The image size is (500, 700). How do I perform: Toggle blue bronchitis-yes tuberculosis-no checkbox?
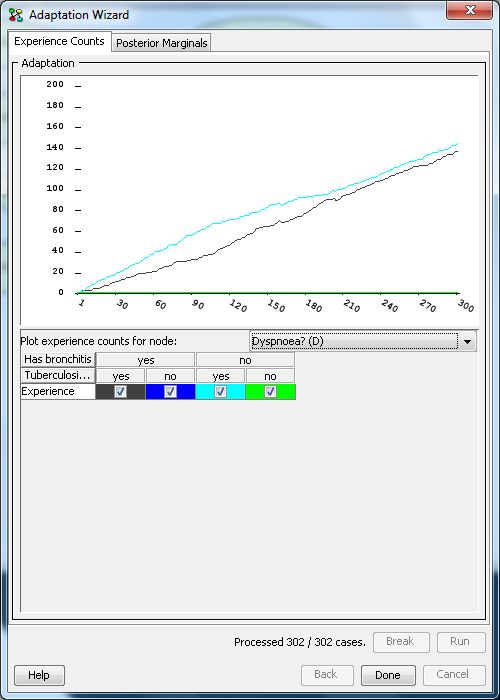point(171,392)
